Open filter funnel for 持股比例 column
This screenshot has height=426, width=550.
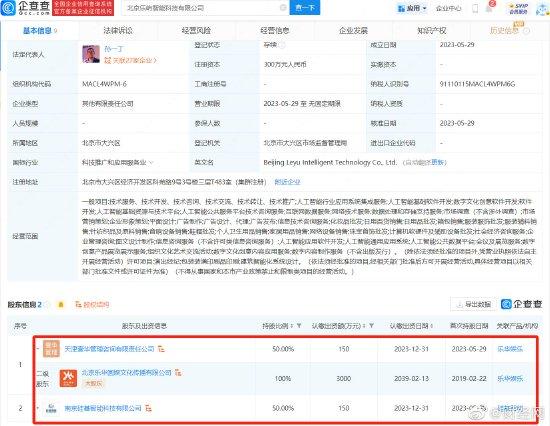pyautogui.click(x=299, y=326)
